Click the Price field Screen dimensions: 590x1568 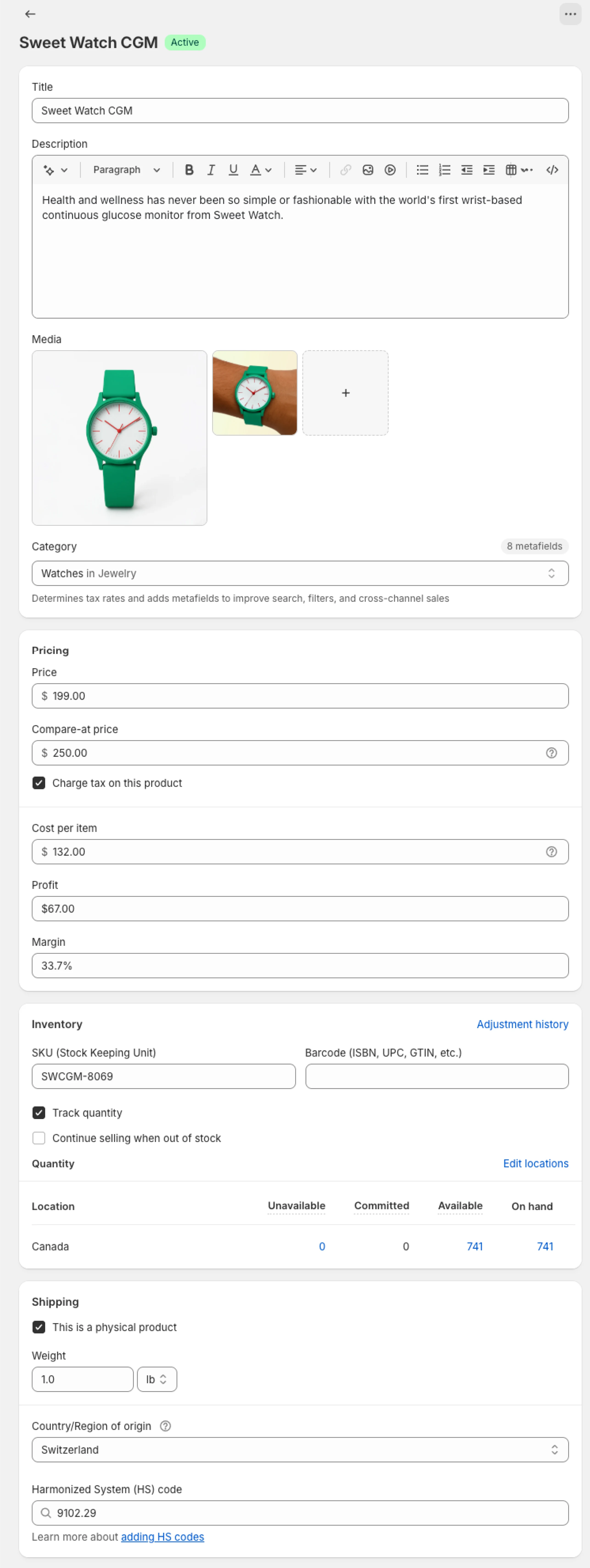pos(300,696)
